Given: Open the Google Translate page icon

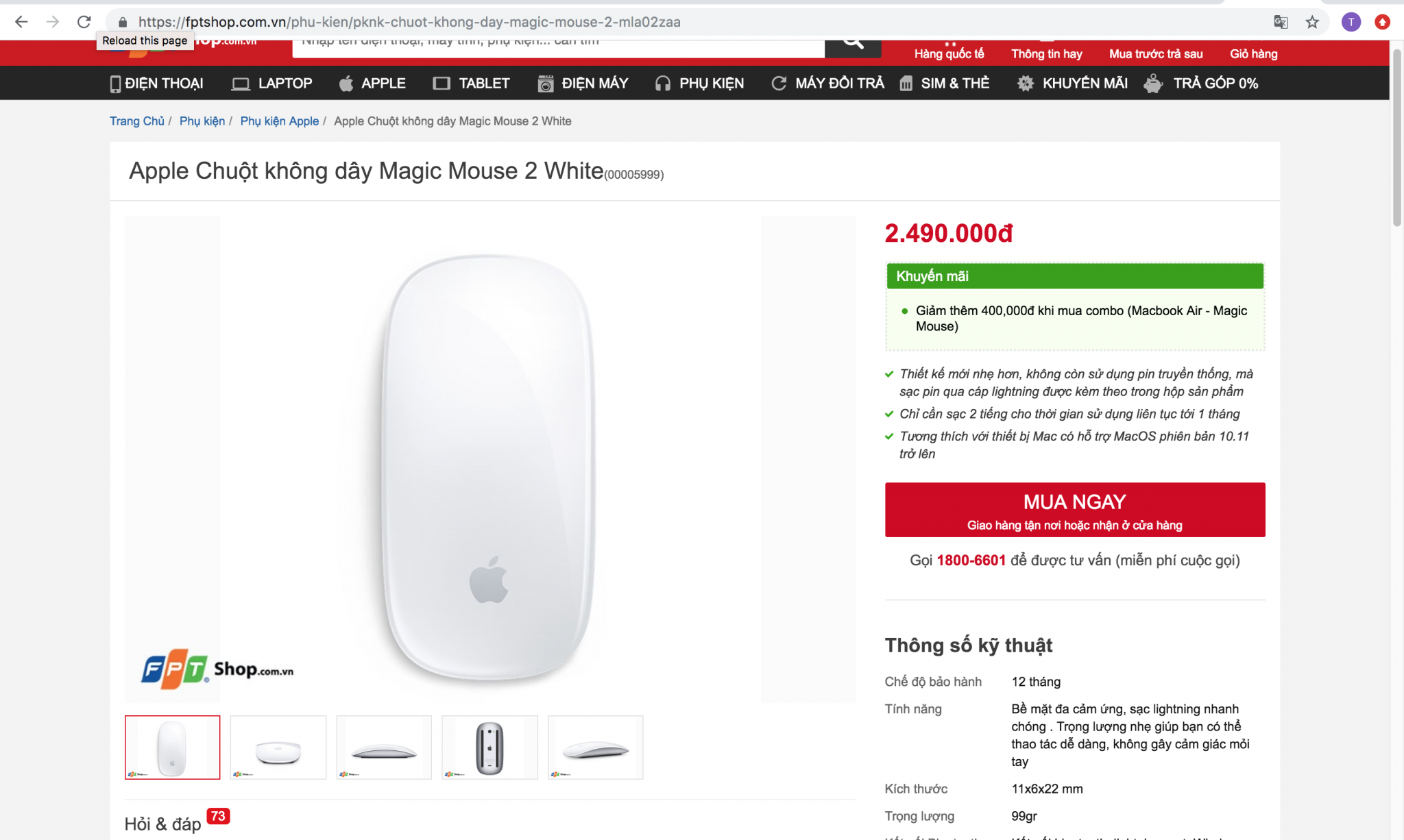Looking at the screenshot, I should [x=1281, y=22].
